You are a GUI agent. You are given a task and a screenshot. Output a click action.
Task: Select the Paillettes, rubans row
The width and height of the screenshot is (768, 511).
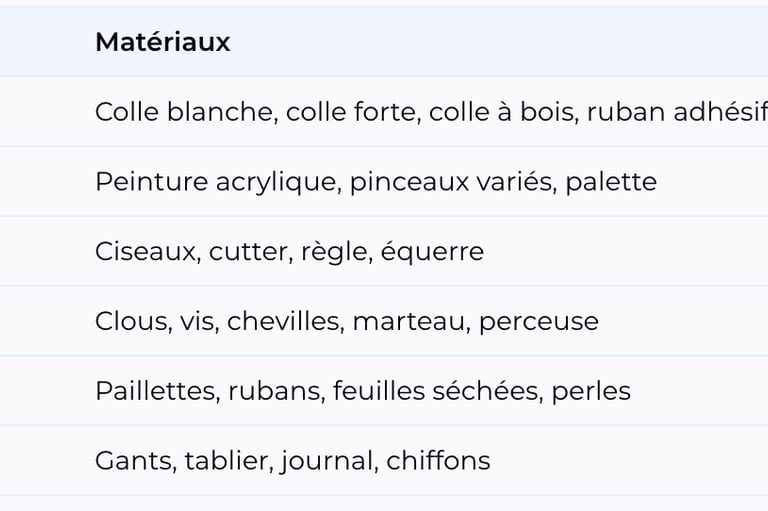tap(384, 391)
